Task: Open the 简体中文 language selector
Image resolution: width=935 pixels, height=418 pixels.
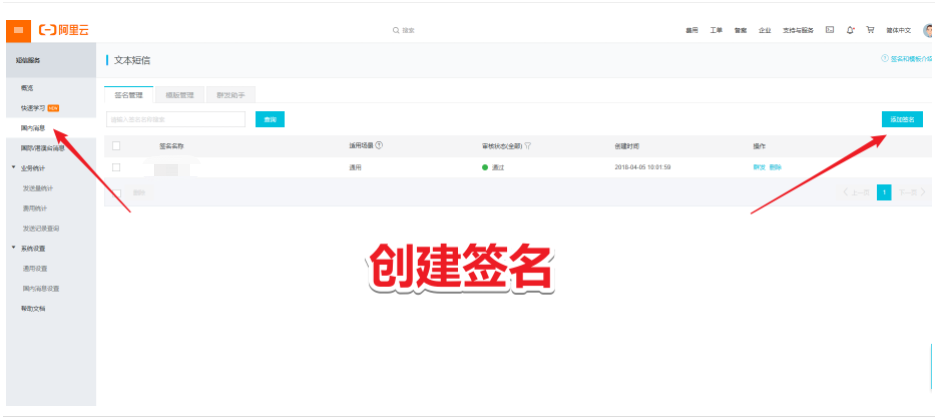Action: coord(898,30)
